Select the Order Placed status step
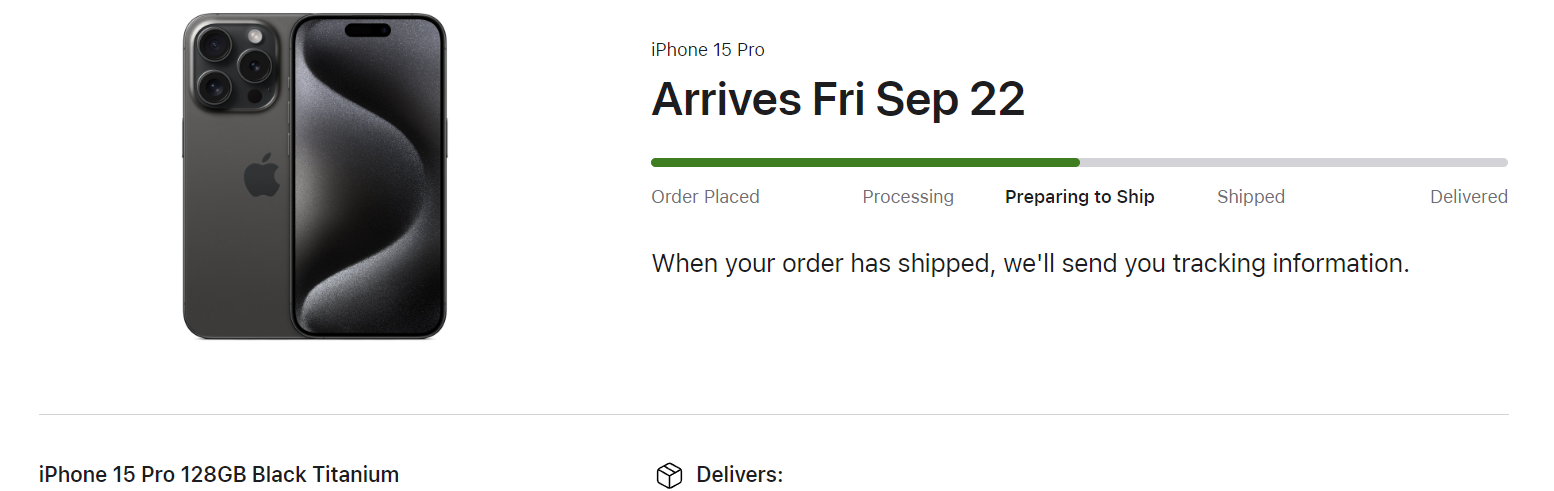The height and width of the screenshot is (491, 1554). coord(705,197)
